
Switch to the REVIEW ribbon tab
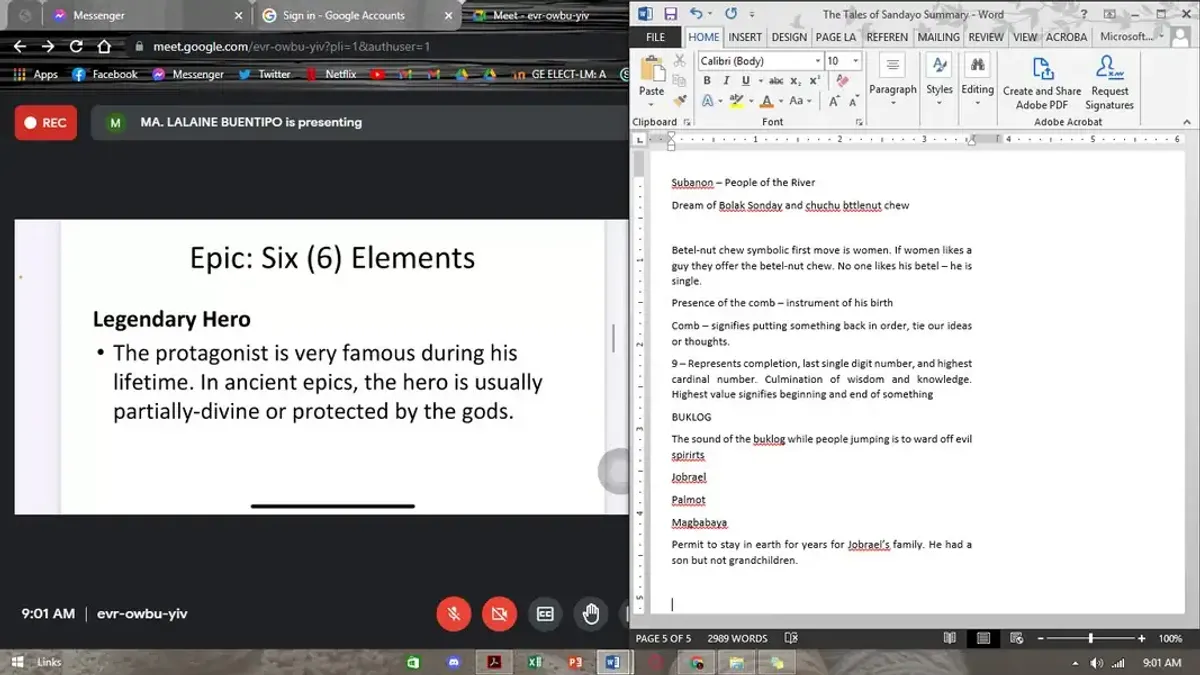[986, 37]
